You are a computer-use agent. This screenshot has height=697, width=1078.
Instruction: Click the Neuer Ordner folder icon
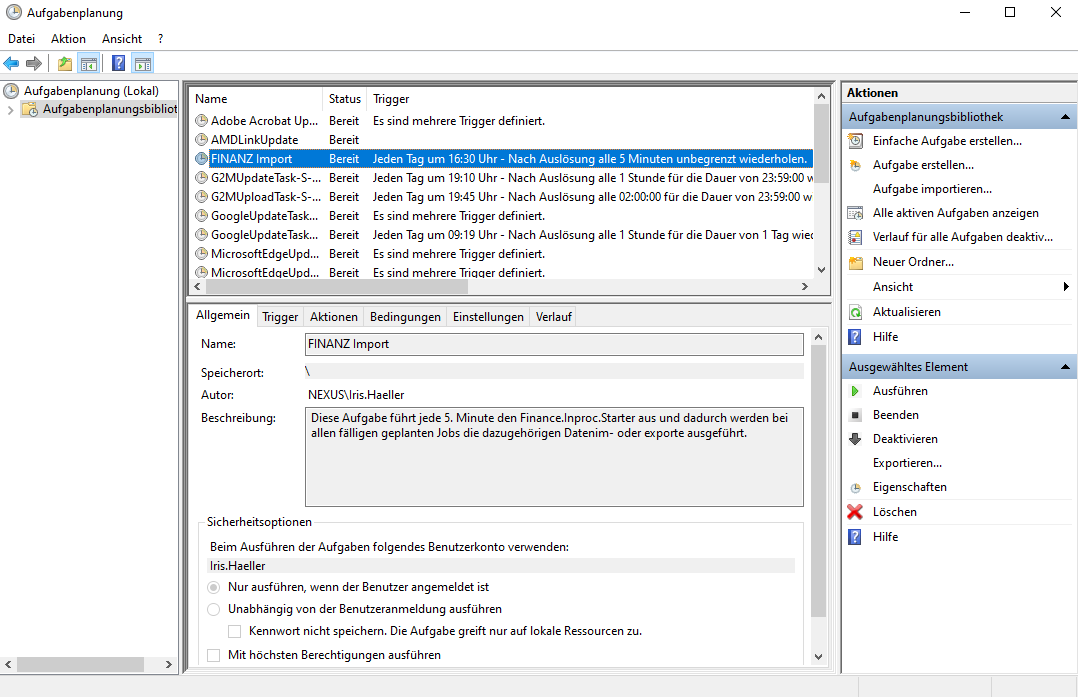[x=855, y=262]
